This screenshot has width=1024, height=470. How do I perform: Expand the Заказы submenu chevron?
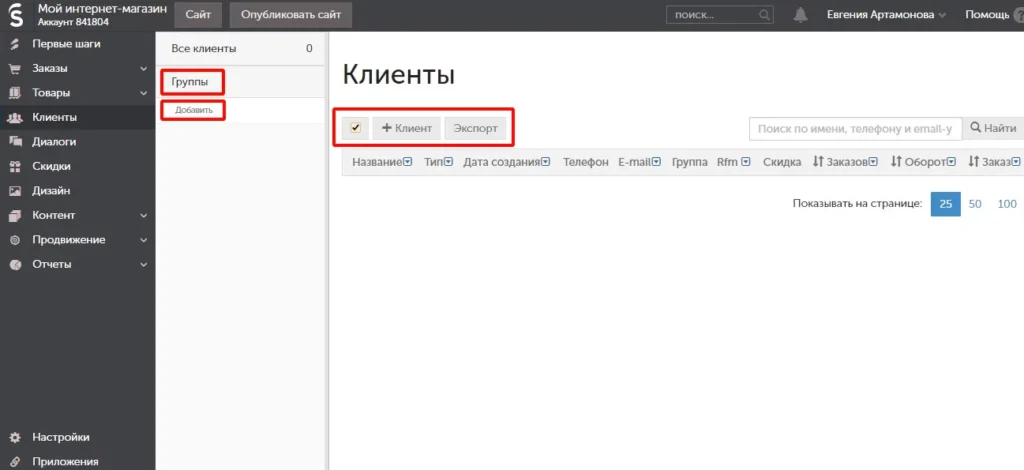[x=144, y=69]
